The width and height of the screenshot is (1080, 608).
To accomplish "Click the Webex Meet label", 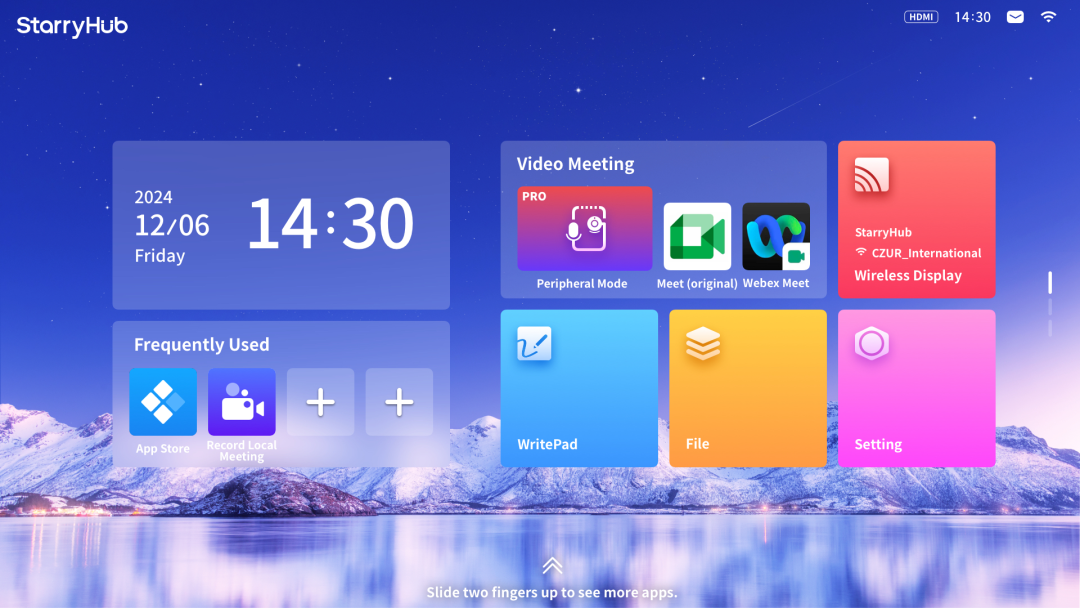I will click(776, 283).
